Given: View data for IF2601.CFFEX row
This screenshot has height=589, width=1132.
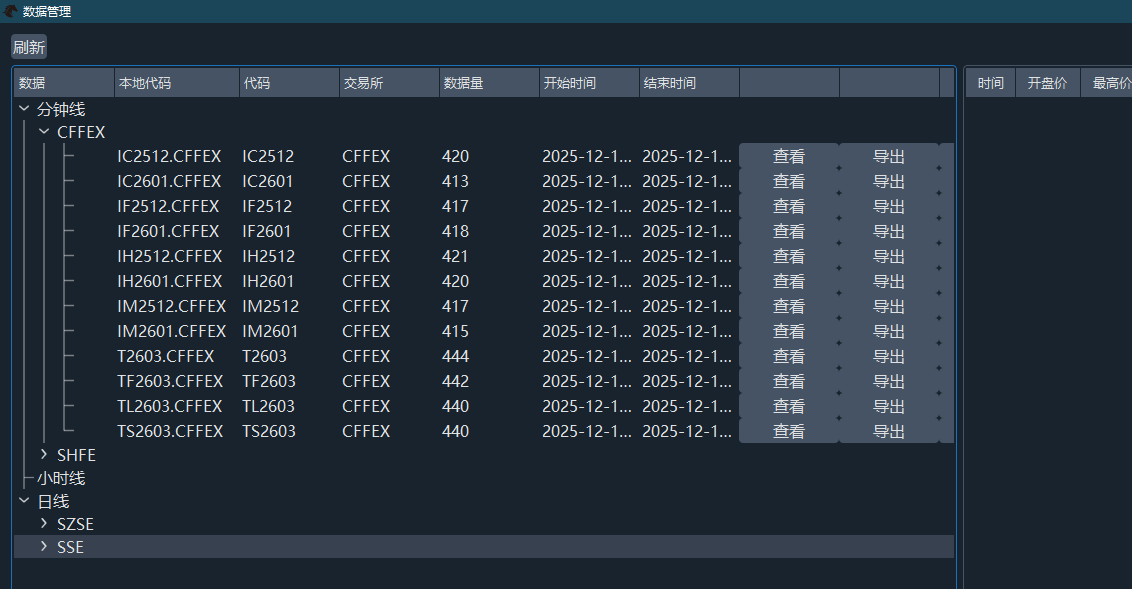Looking at the screenshot, I should click(x=788, y=231).
